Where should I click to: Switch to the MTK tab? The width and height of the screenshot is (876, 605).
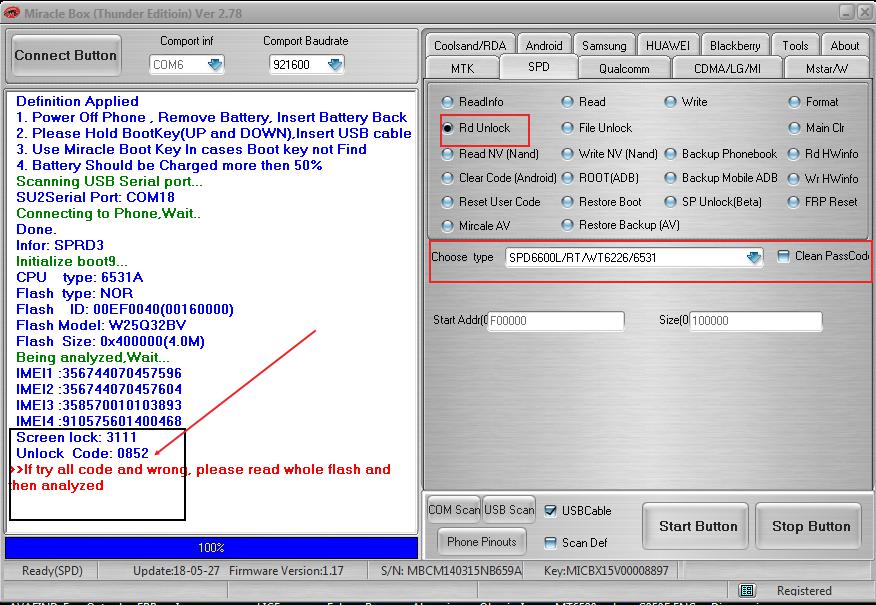tap(462, 68)
